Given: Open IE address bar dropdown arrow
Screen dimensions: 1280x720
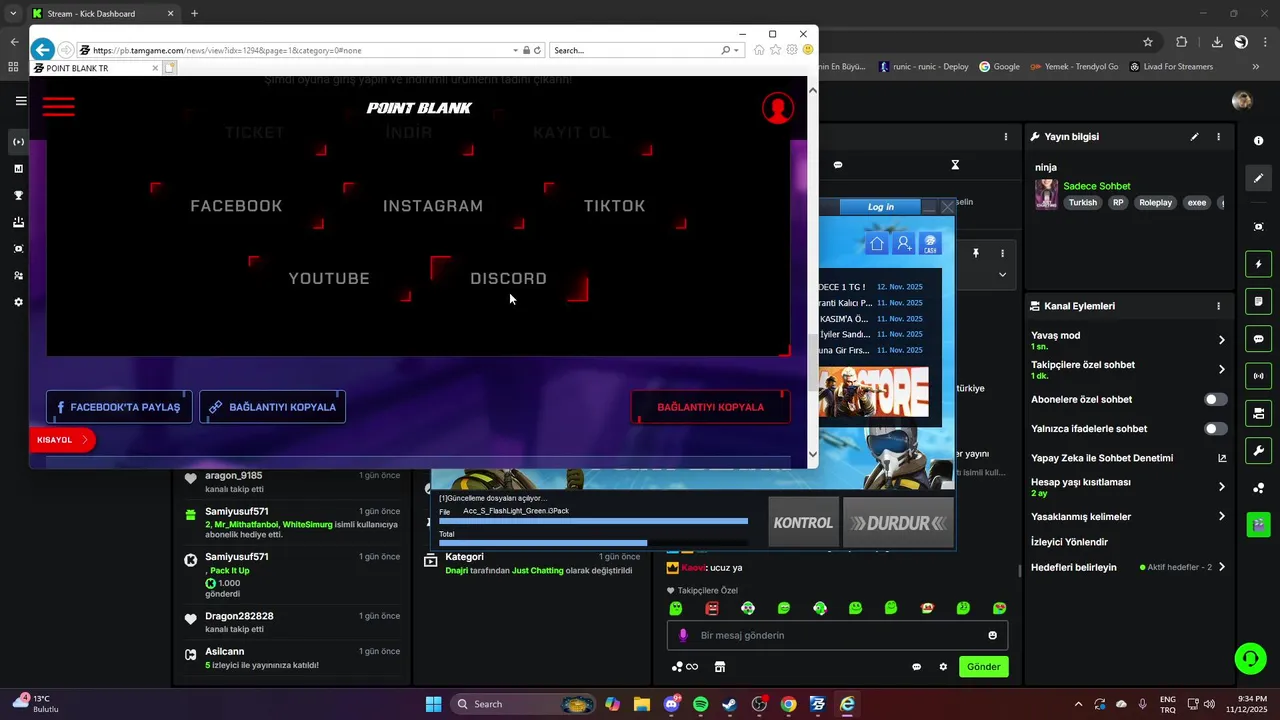Looking at the screenshot, I should [515, 50].
